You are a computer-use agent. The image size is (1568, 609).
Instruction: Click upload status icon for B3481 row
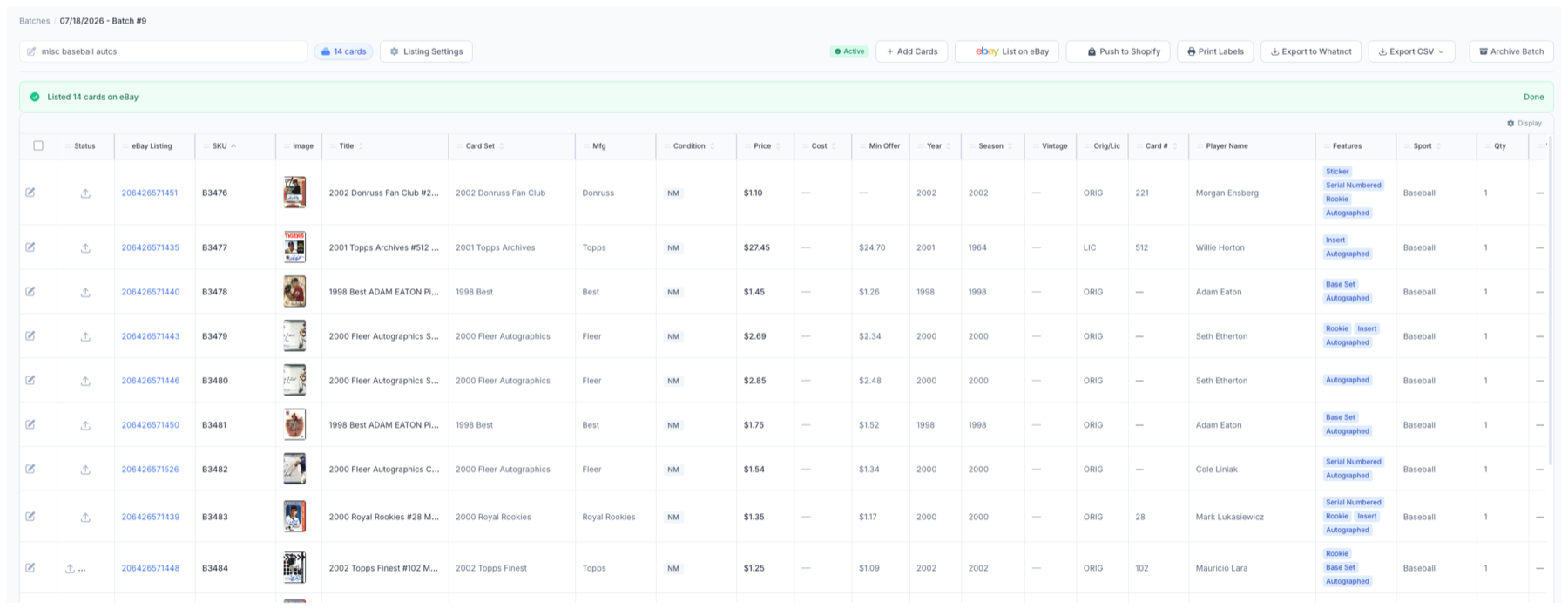coord(85,426)
